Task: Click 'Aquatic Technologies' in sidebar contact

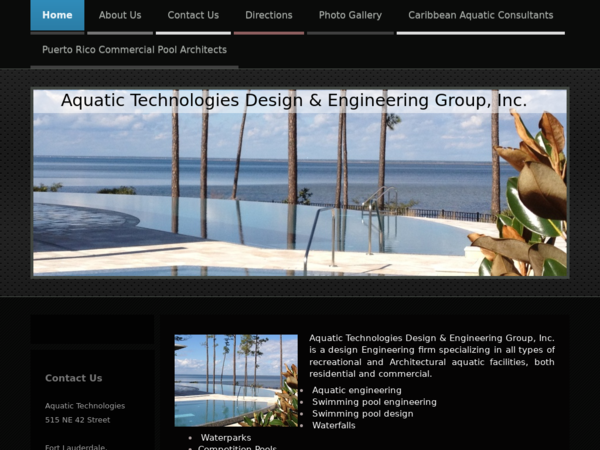Action: [85, 406]
